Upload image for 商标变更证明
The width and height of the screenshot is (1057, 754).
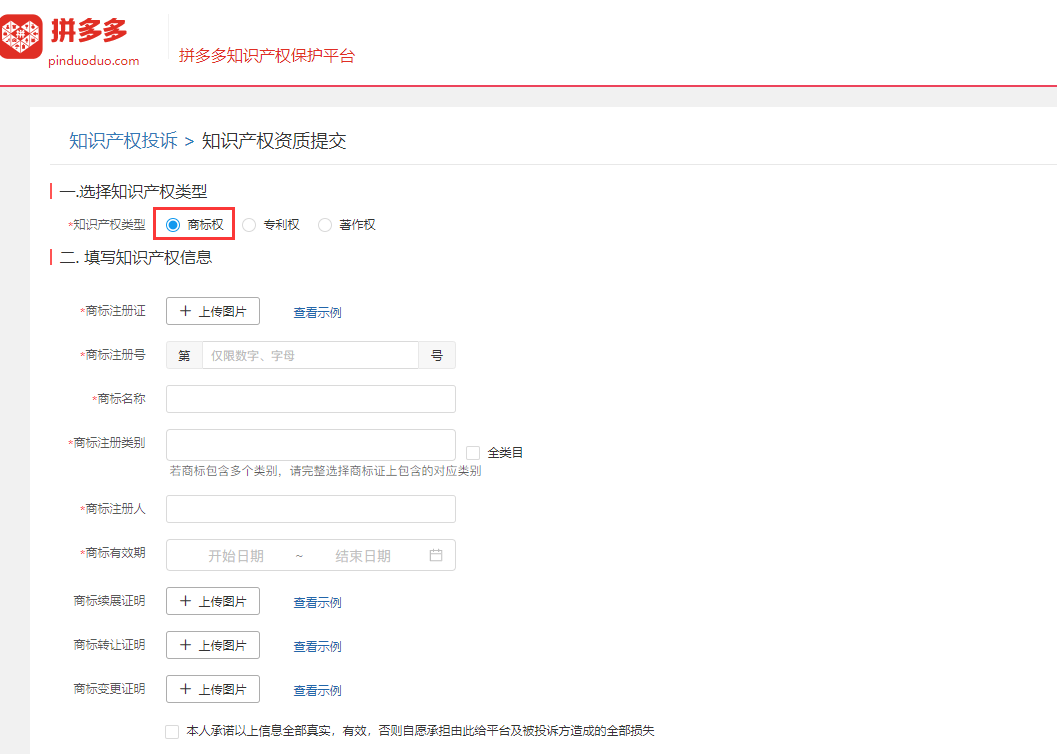pyautogui.click(x=212, y=689)
